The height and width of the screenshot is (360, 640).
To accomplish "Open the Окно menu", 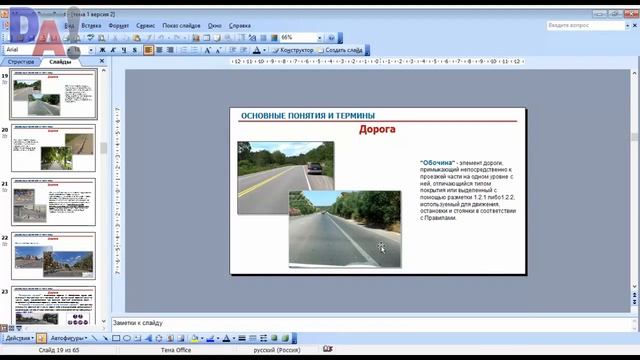I will pyautogui.click(x=214, y=26).
